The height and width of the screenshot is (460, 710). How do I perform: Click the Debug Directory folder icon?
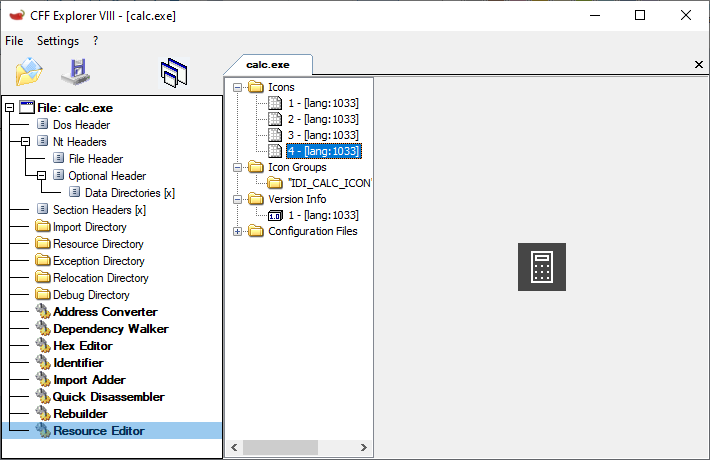tap(43, 294)
